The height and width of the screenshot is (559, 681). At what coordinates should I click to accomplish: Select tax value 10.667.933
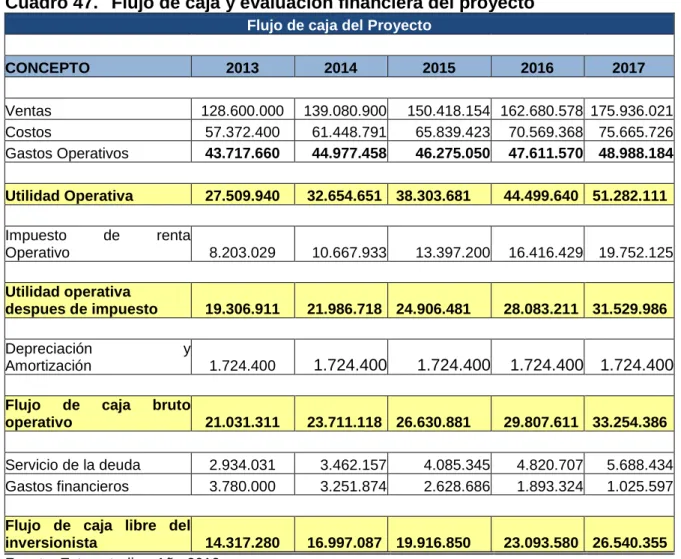(349, 253)
